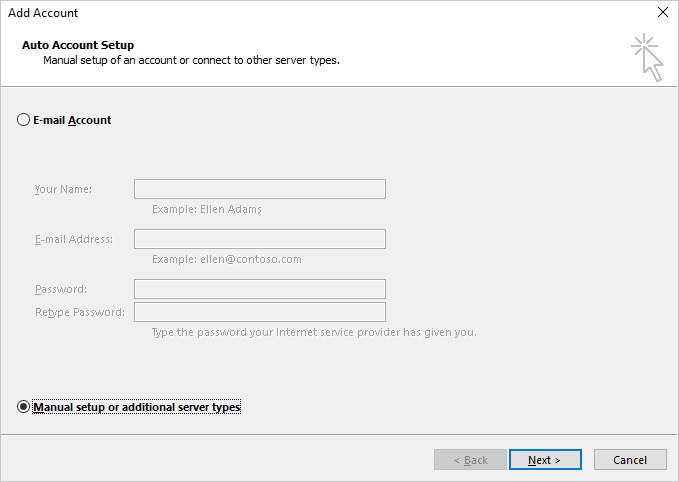Screen dimensions: 679x482
Task: Click the 'Auto Account Setup' heading
Action: point(77,45)
